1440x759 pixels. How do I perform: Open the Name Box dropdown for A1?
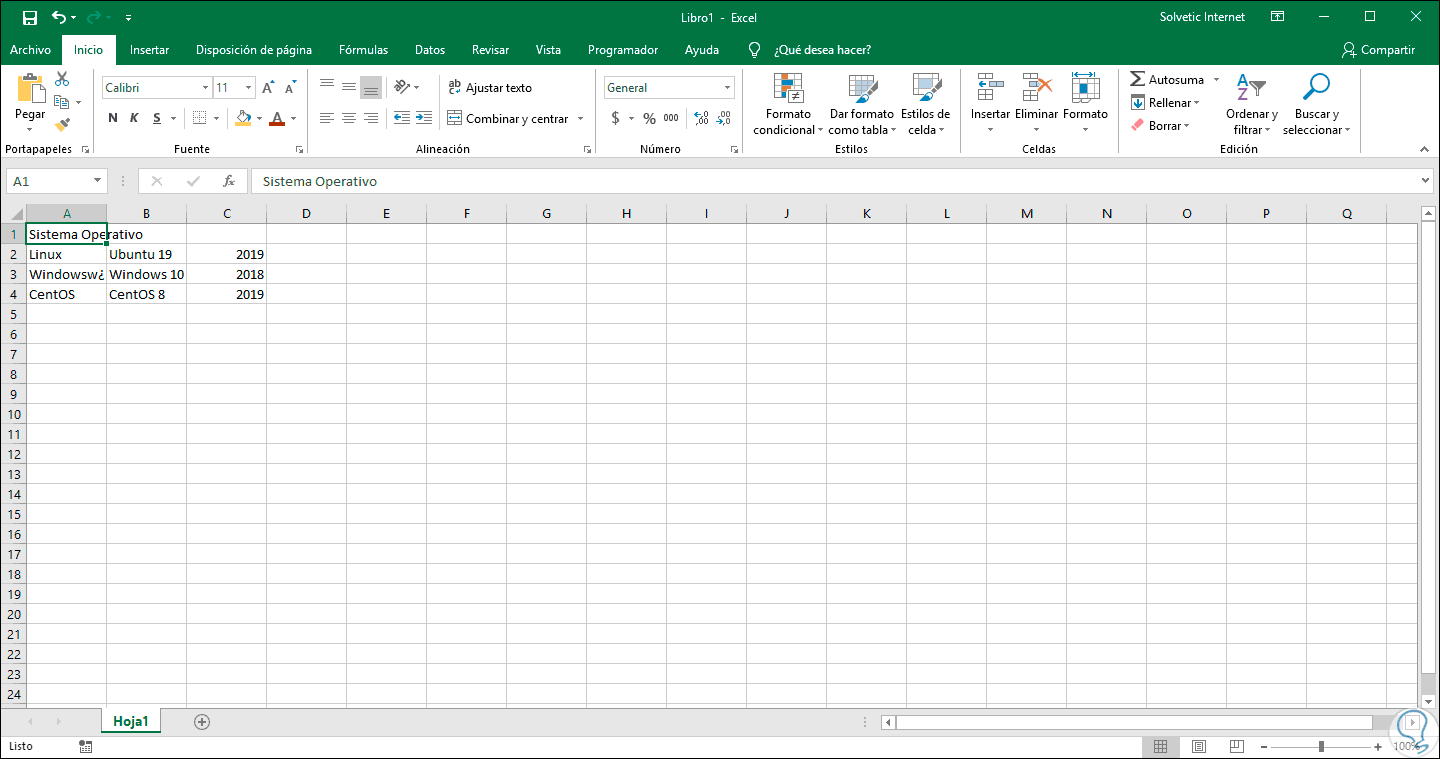coord(98,181)
